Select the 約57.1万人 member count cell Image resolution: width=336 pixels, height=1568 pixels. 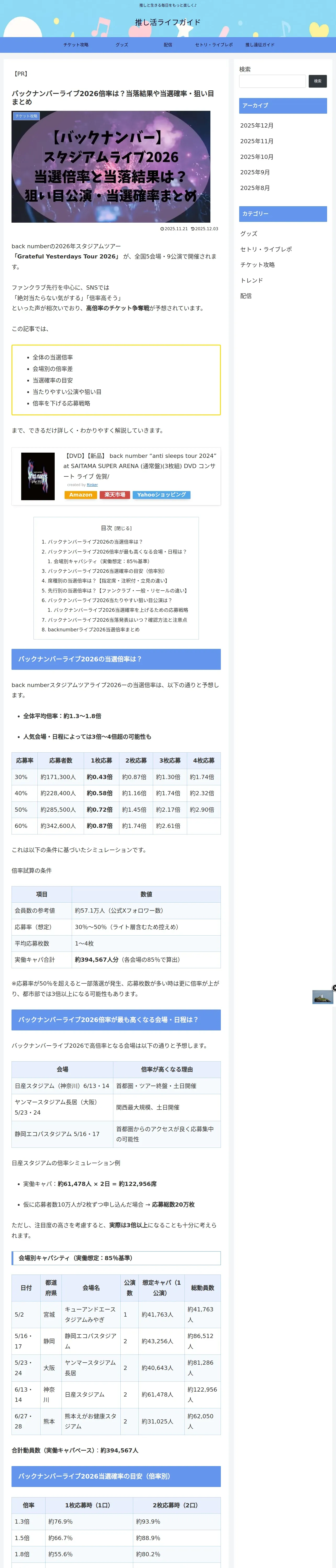pos(146,910)
